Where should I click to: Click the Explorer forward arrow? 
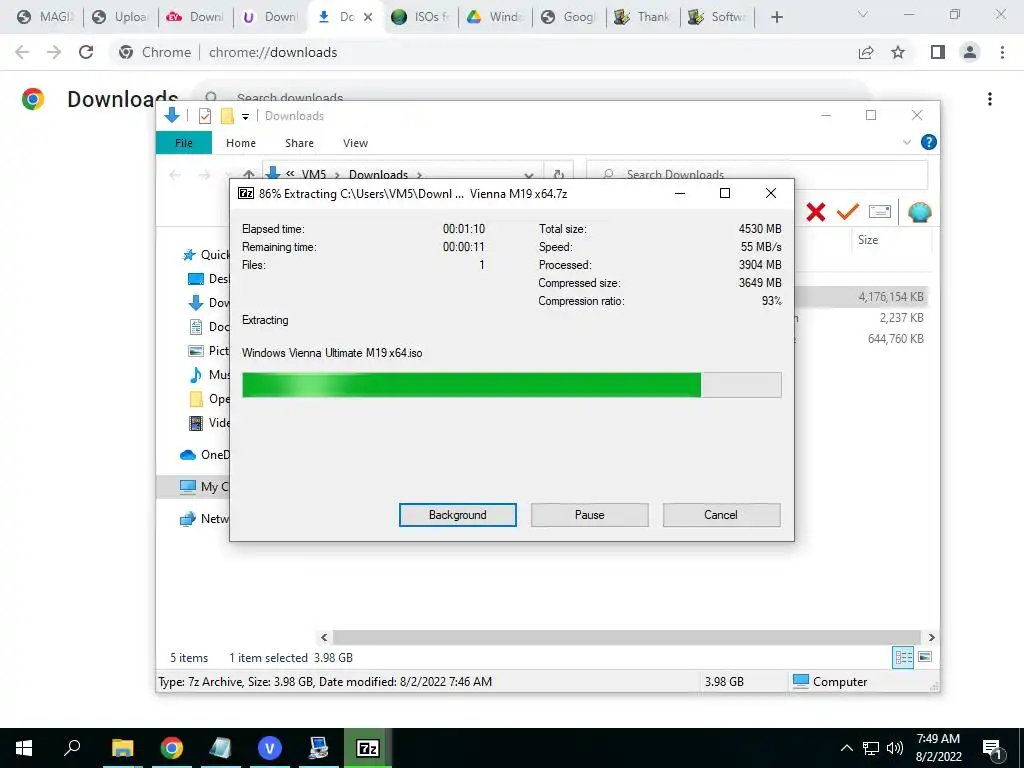coord(204,174)
